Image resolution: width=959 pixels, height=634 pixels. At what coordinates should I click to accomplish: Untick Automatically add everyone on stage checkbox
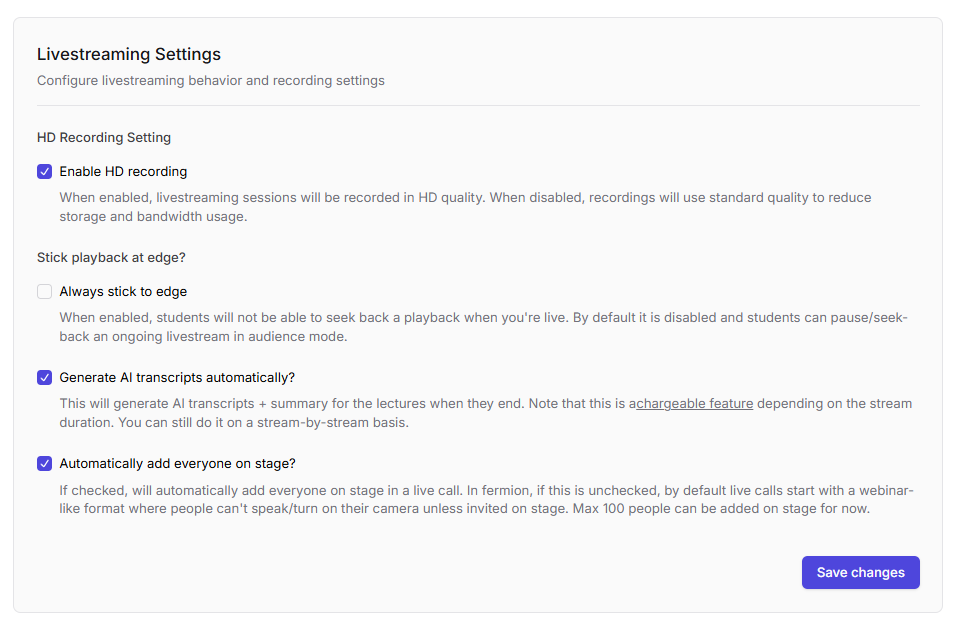click(44, 464)
